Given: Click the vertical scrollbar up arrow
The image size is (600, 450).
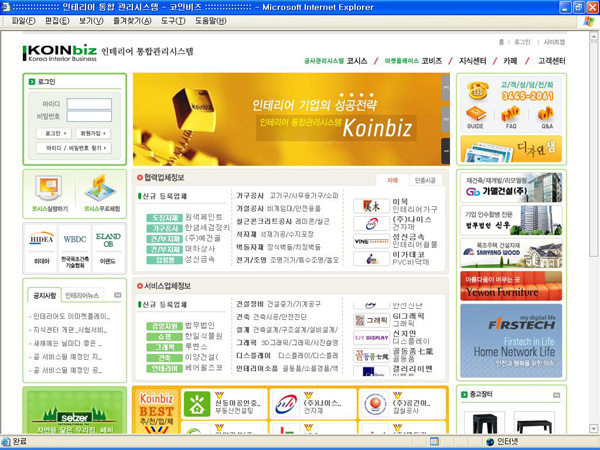Looking at the screenshot, I should 593,36.
